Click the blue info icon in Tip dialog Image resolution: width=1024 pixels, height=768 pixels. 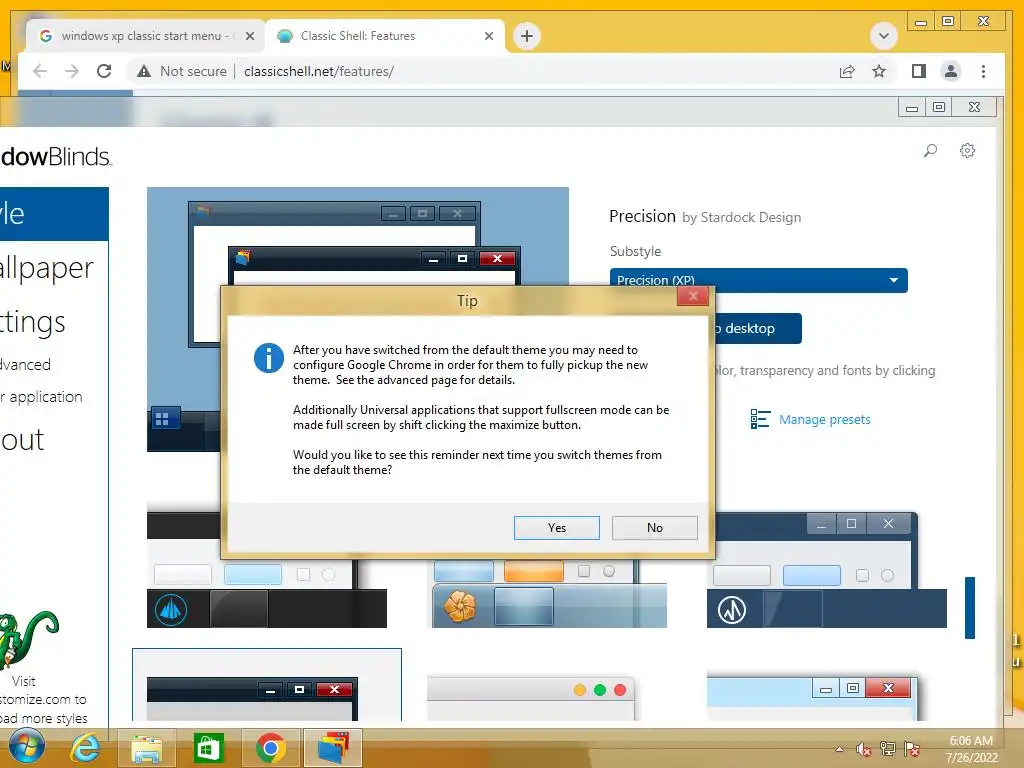[x=268, y=358]
